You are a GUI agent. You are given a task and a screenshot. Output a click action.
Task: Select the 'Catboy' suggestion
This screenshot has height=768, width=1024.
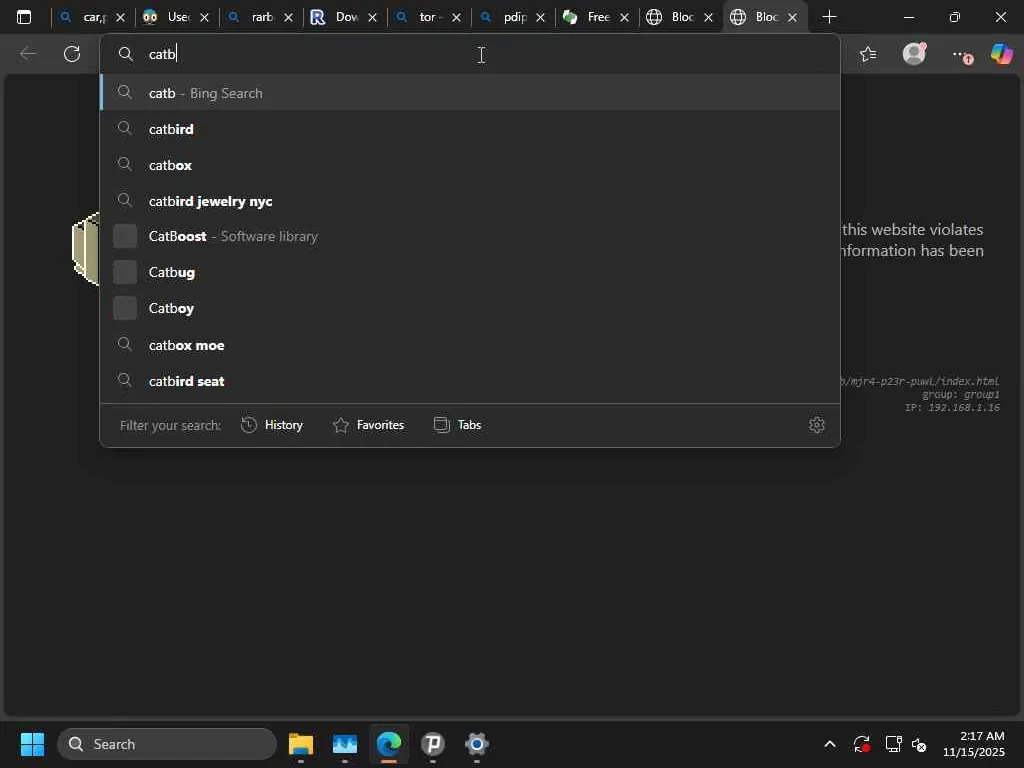coord(470,308)
